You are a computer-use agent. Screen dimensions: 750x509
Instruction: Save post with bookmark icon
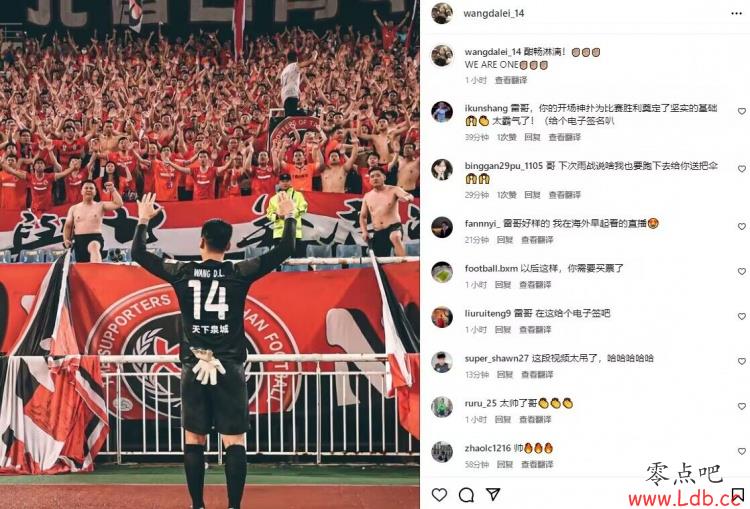pos(737,495)
